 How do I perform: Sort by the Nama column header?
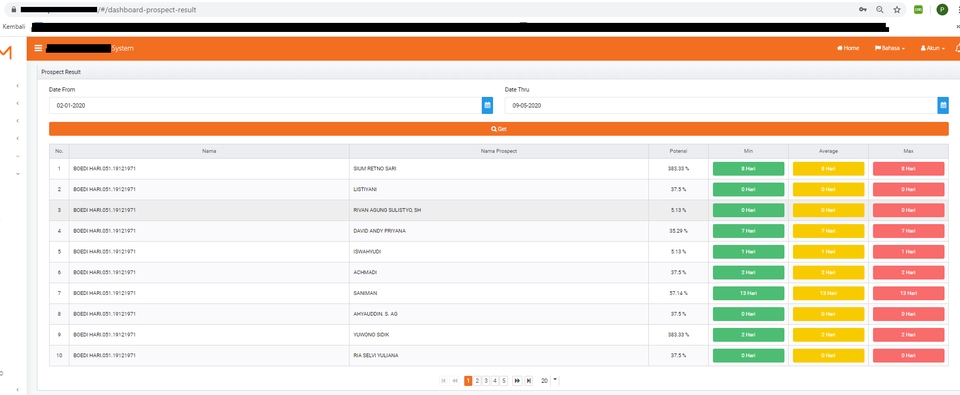(209, 151)
